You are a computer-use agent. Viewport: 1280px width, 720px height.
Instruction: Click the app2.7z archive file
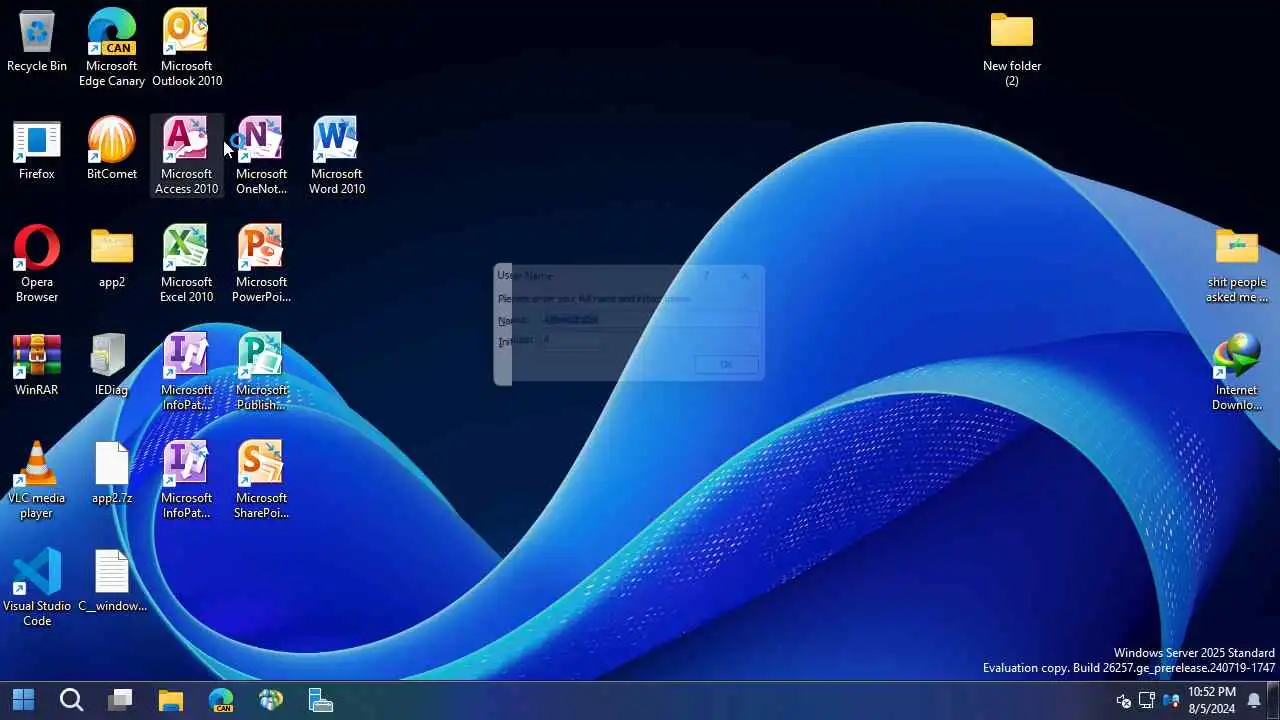(x=112, y=474)
